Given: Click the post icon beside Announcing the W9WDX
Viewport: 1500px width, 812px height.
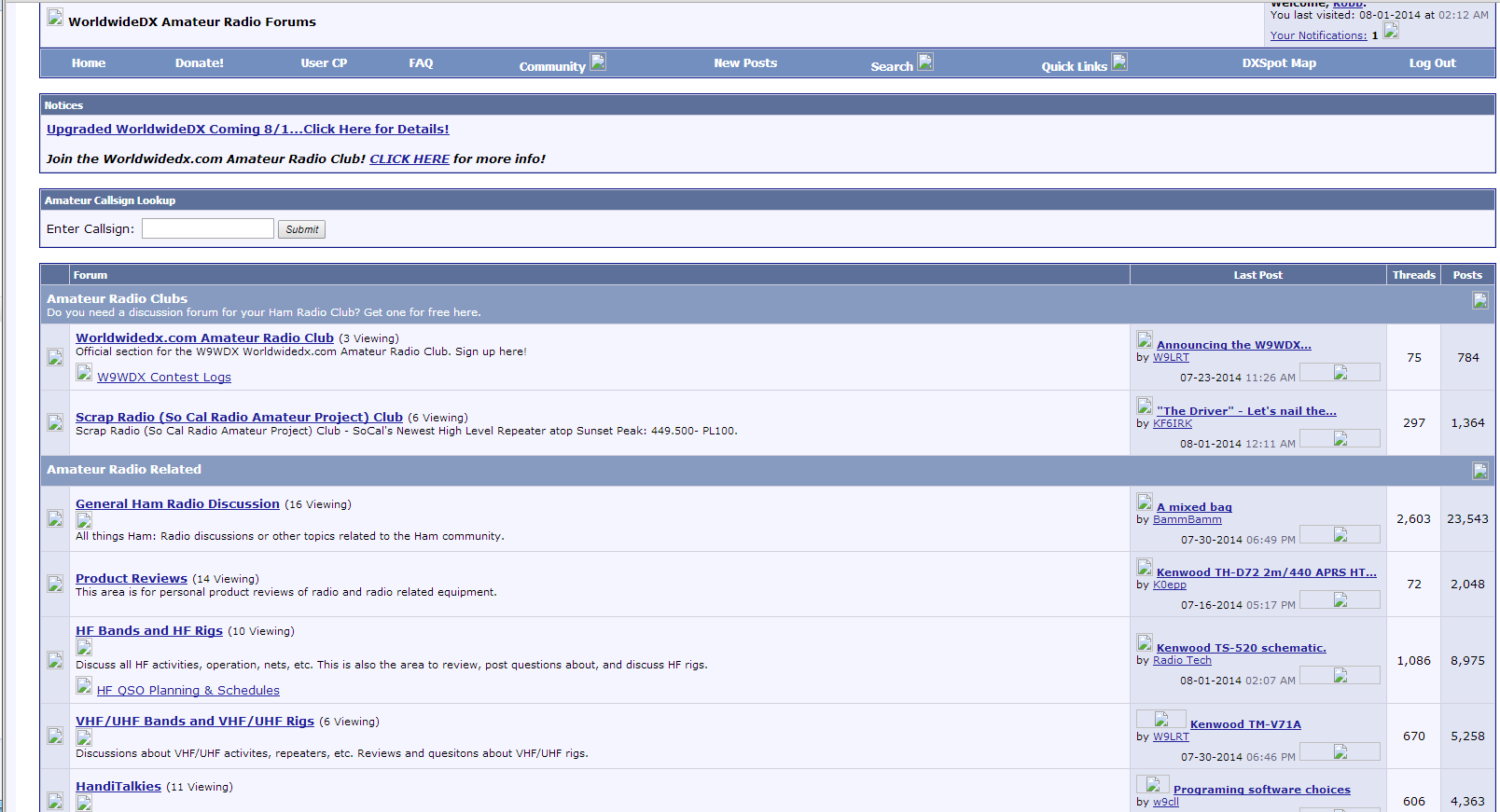Looking at the screenshot, I should [x=1145, y=340].
